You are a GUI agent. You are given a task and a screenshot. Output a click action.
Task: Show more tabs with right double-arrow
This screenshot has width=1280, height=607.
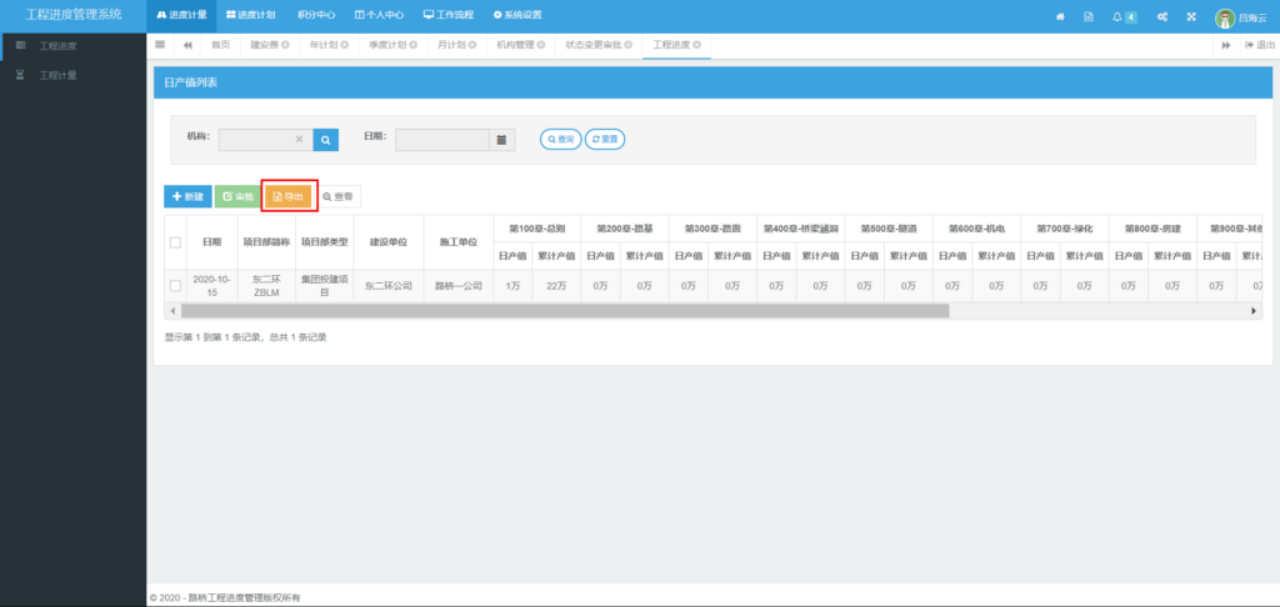pyautogui.click(x=1226, y=45)
